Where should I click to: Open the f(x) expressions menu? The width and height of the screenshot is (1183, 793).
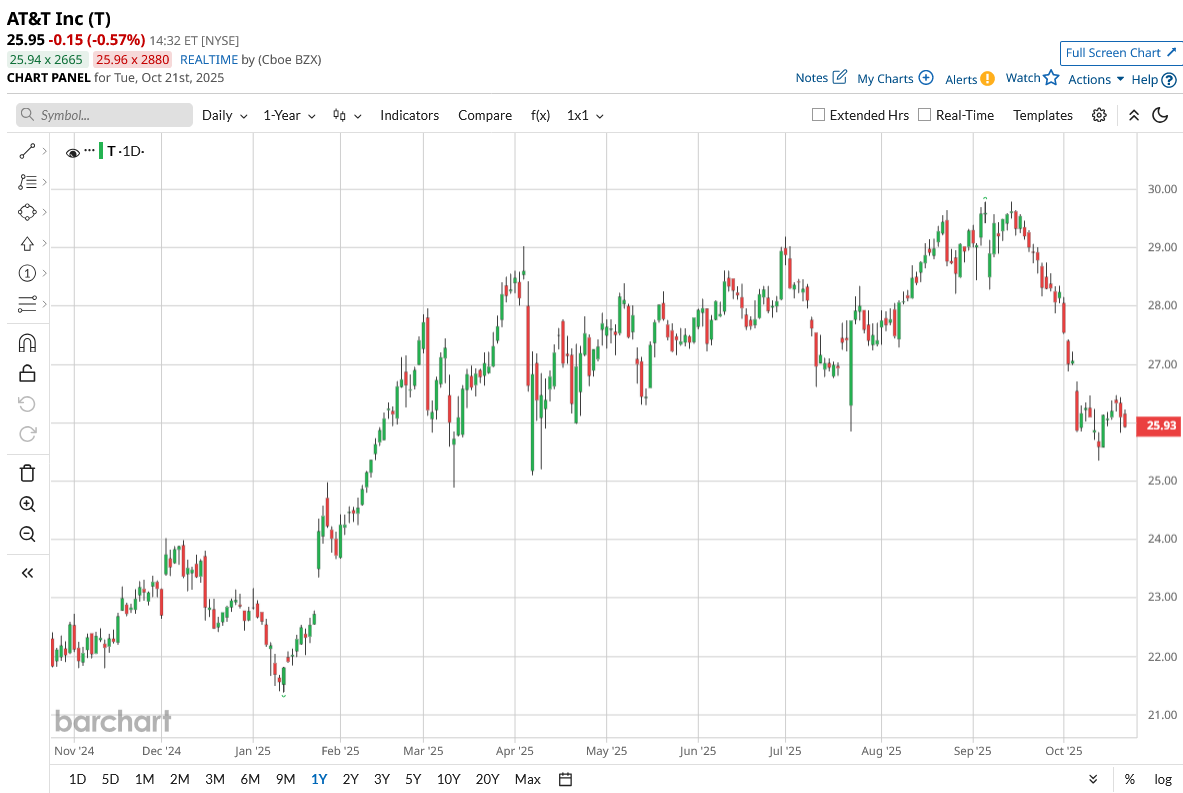coord(540,115)
